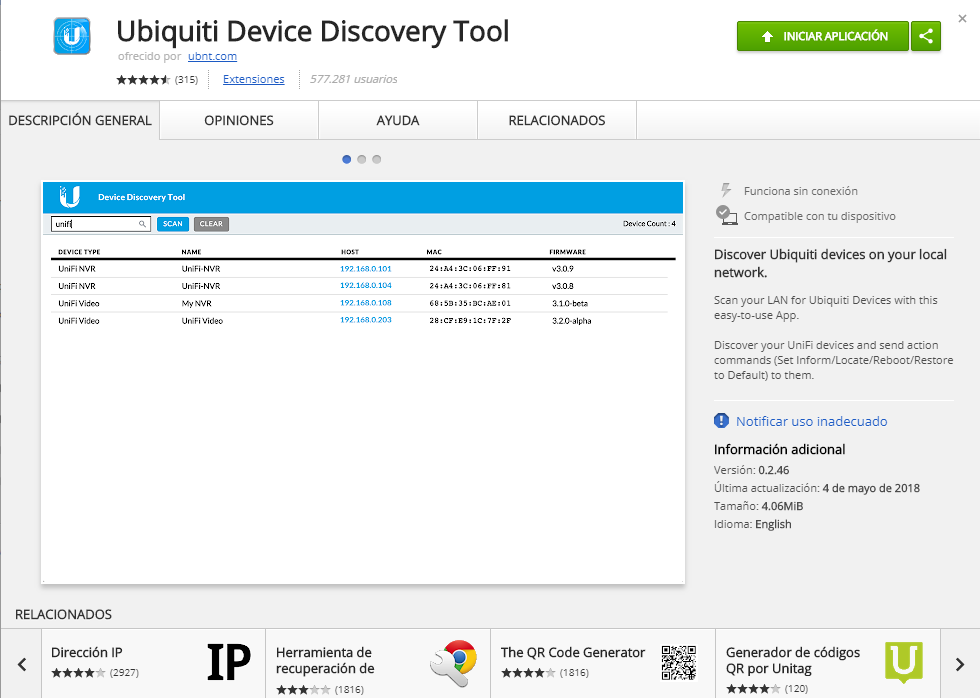Open the Chrome recovery tool wrench icon

click(x=453, y=662)
